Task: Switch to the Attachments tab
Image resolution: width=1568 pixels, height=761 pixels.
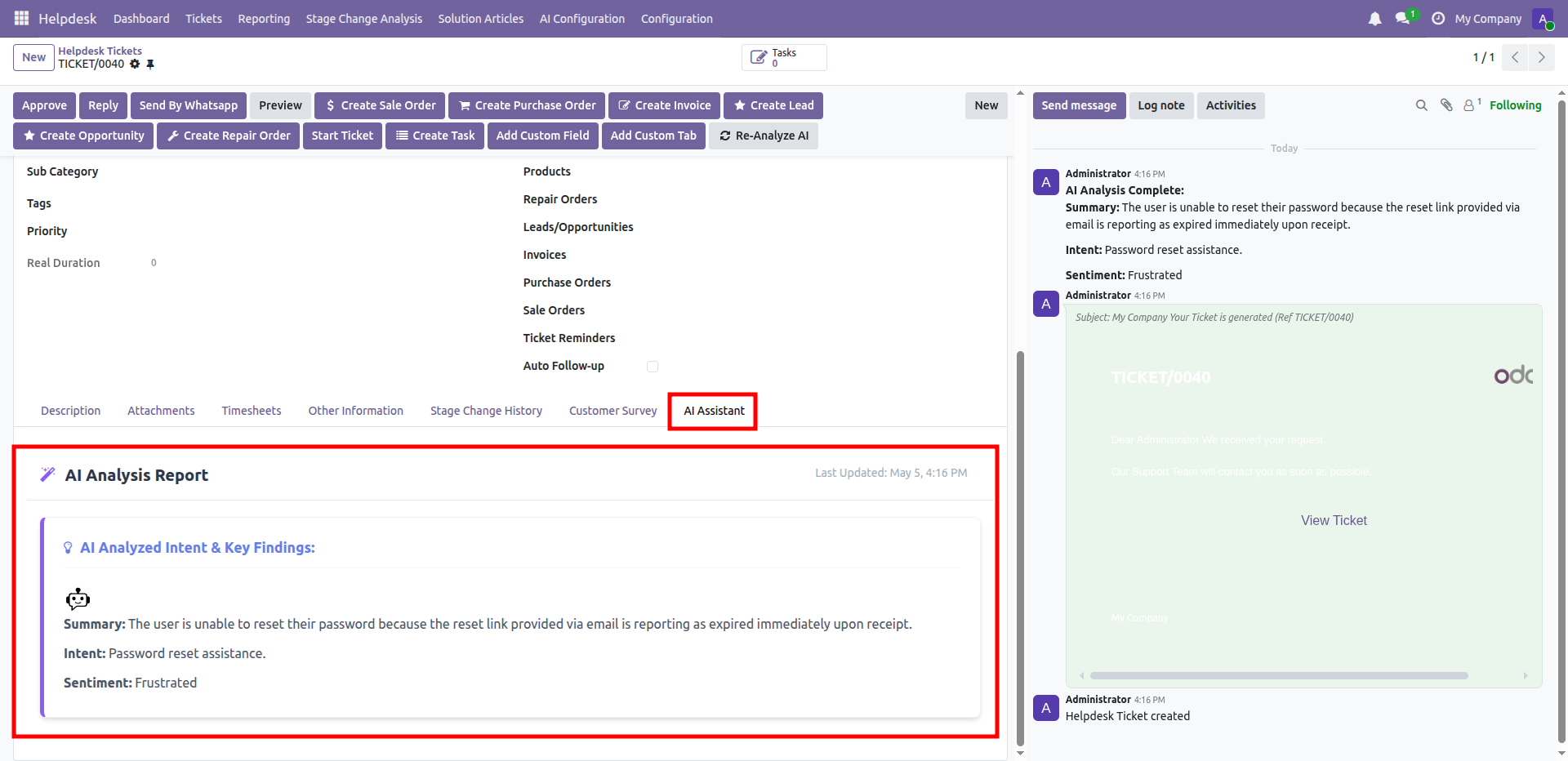Action: 161,411
